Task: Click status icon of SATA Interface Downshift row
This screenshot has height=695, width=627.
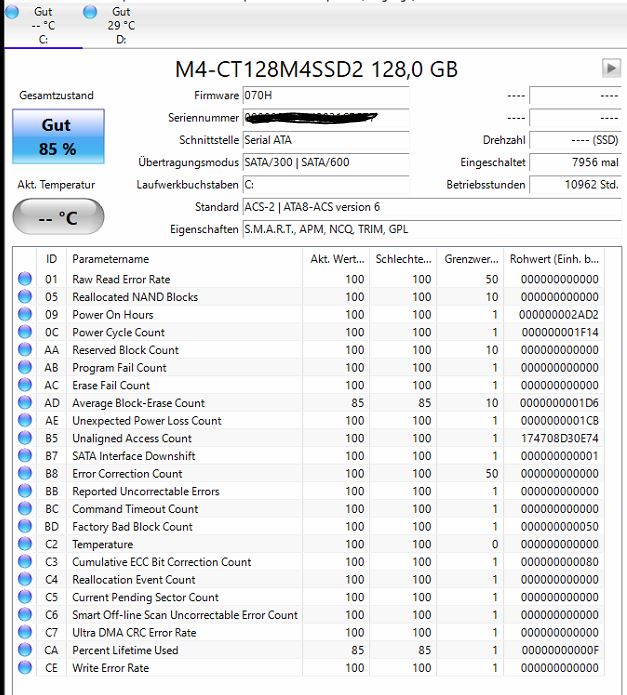Action: coord(25,456)
